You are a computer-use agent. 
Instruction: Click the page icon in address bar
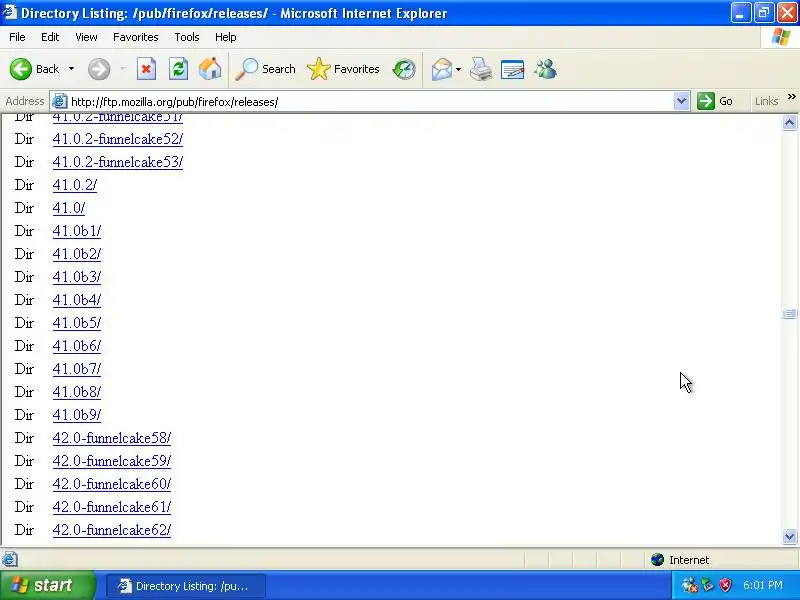click(x=60, y=101)
